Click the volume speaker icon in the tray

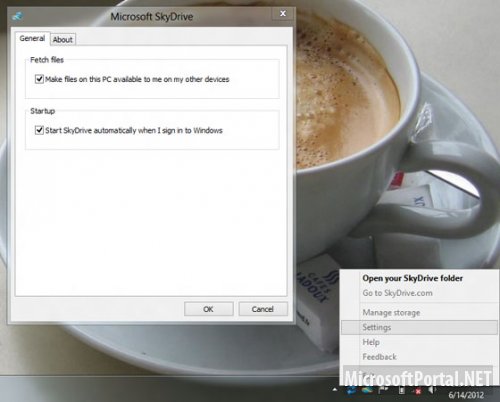432,390
